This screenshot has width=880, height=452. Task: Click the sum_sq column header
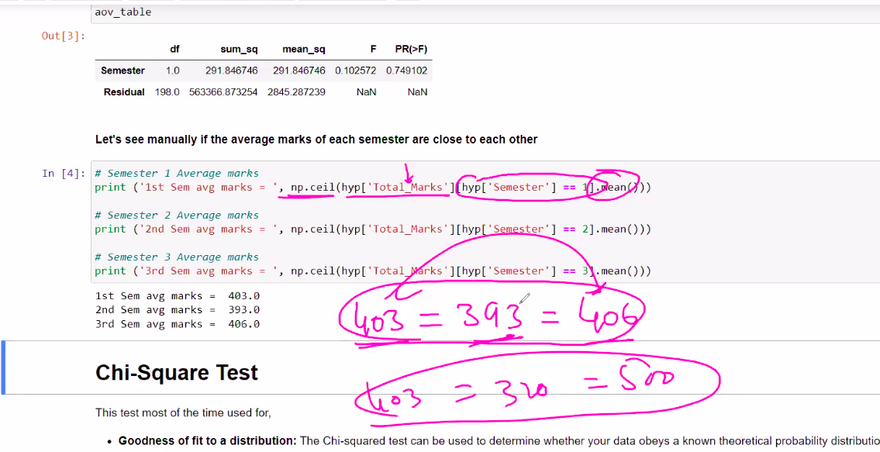pos(236,49)
